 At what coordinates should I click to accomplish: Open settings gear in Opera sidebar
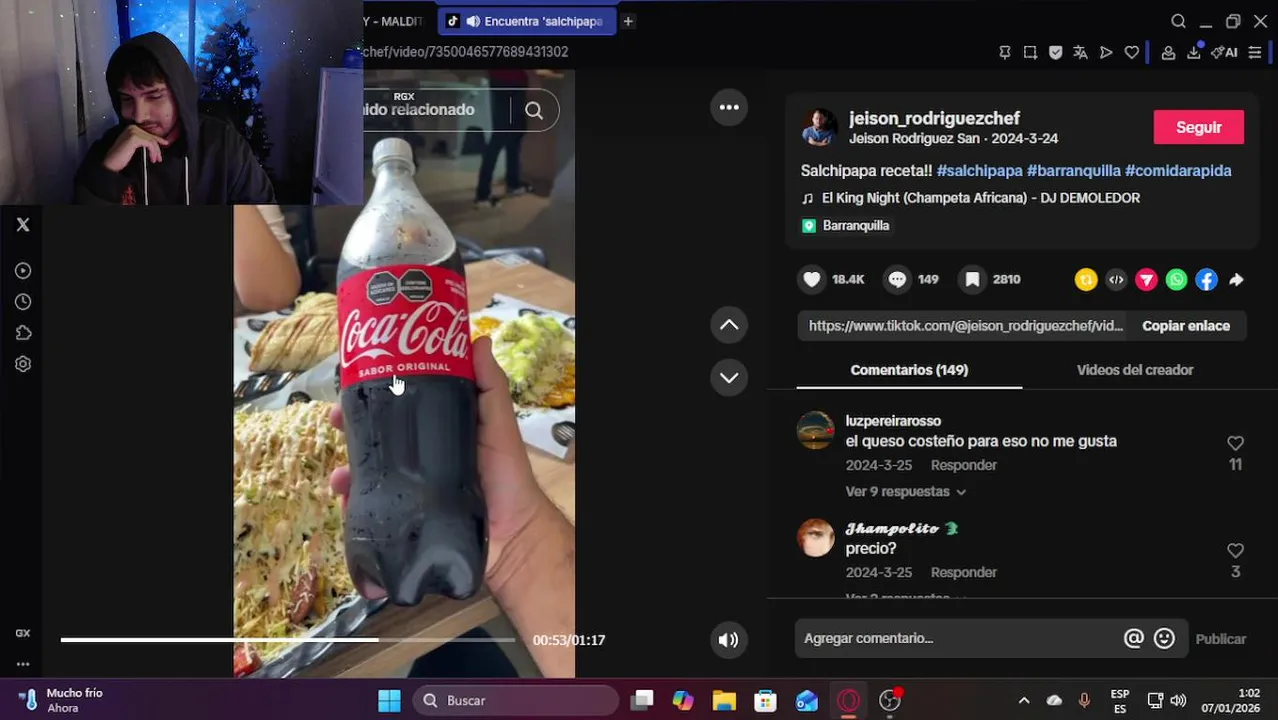(23, 364)
